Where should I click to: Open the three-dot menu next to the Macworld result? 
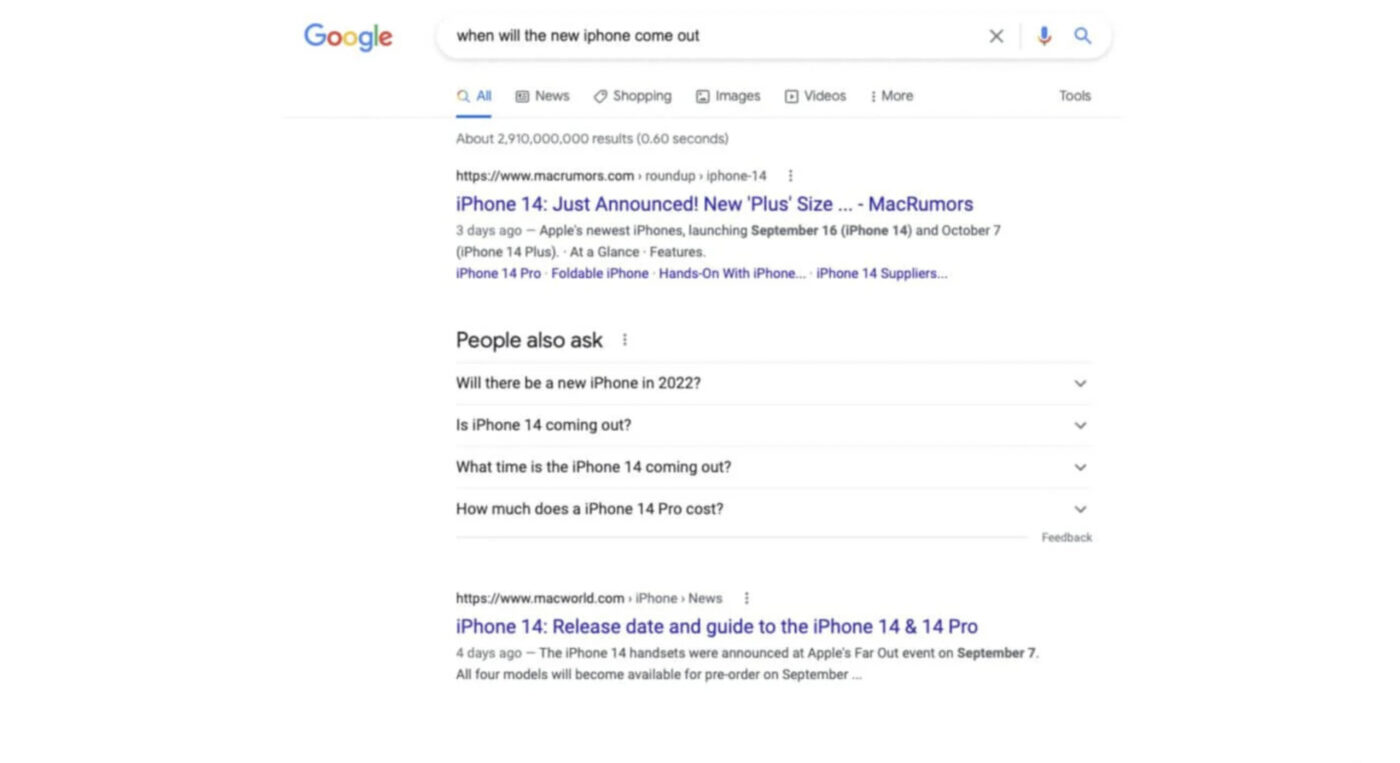click(x=746, y=597)
